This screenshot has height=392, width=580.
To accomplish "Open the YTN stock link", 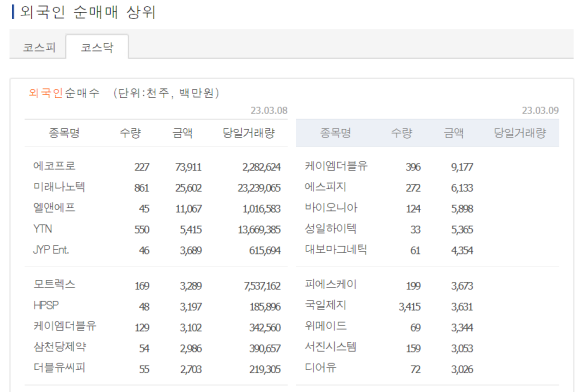I will pos(43,229).
